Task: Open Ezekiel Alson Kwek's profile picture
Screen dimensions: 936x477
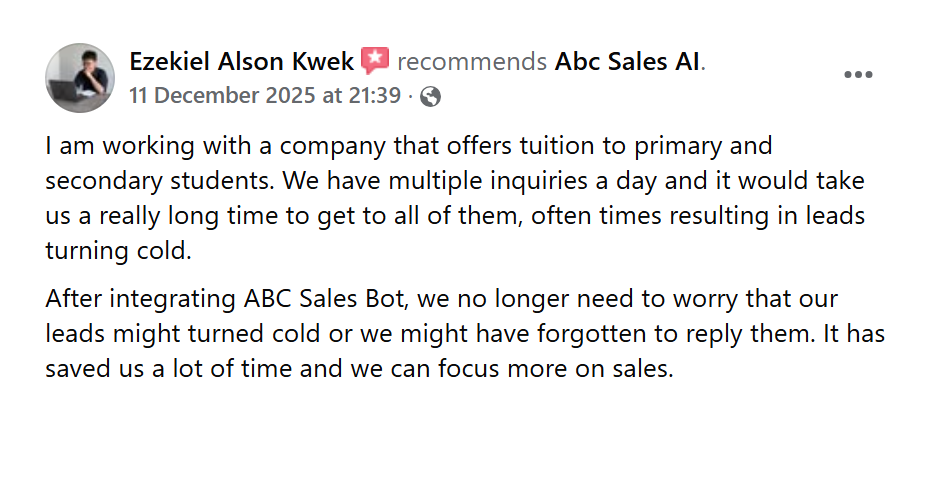Action: [x=80, y=78]
